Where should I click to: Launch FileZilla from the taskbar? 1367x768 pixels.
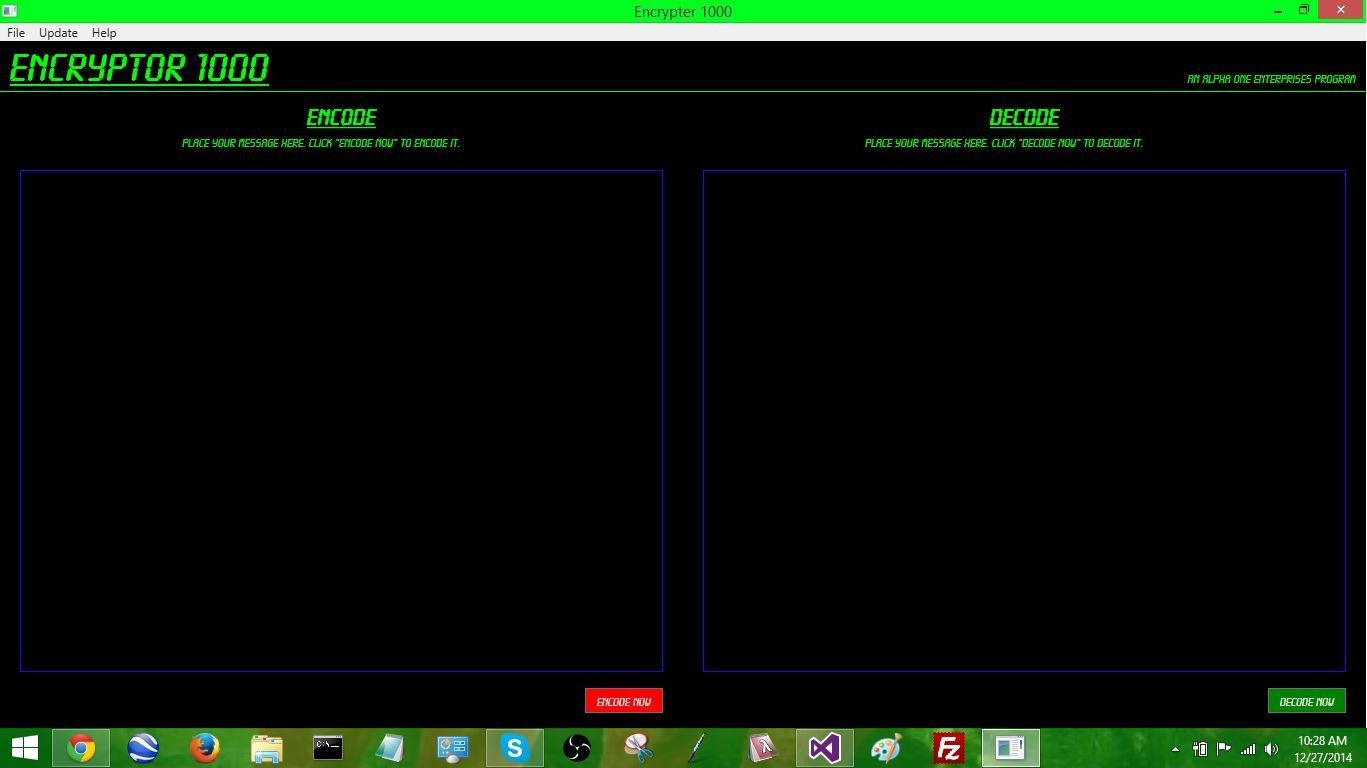point(947,747)
